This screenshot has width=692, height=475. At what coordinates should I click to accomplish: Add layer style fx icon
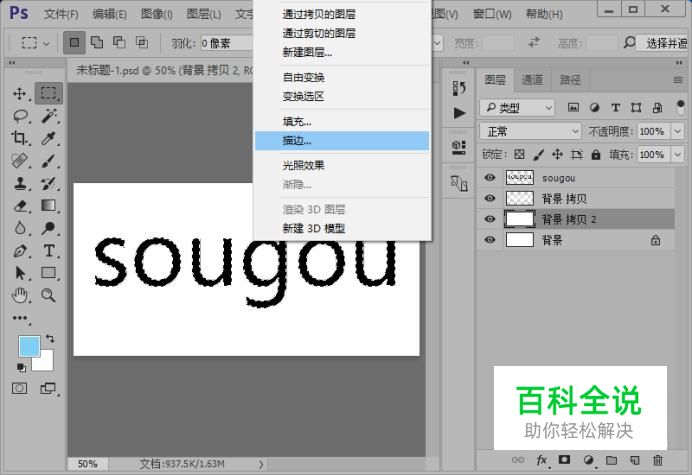(542, 460)
